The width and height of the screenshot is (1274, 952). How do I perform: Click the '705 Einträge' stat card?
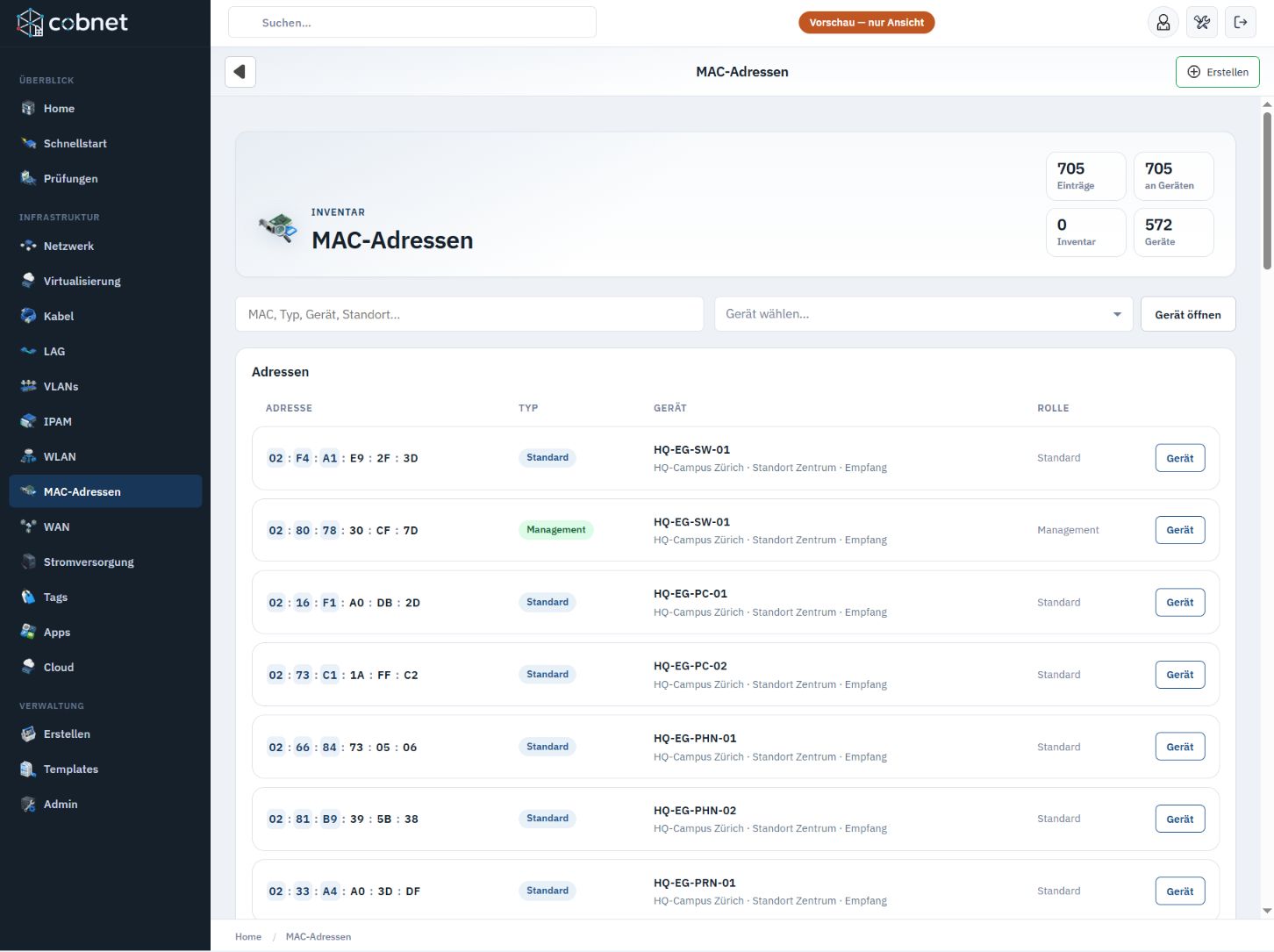[1086, 176]
